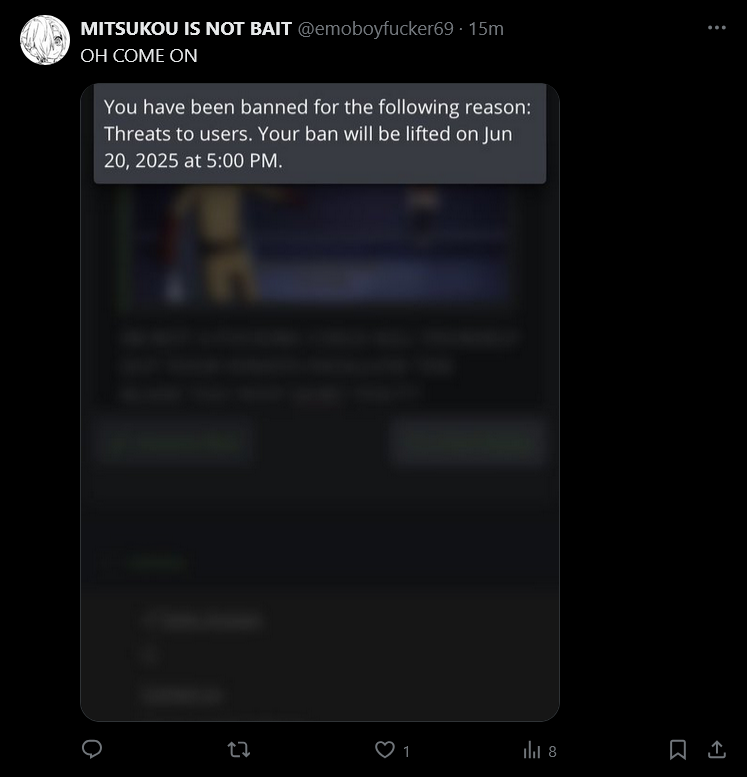Viewport: 747px width, 777px height.
Task: Click the like count number 1
Action: (406, 752)
